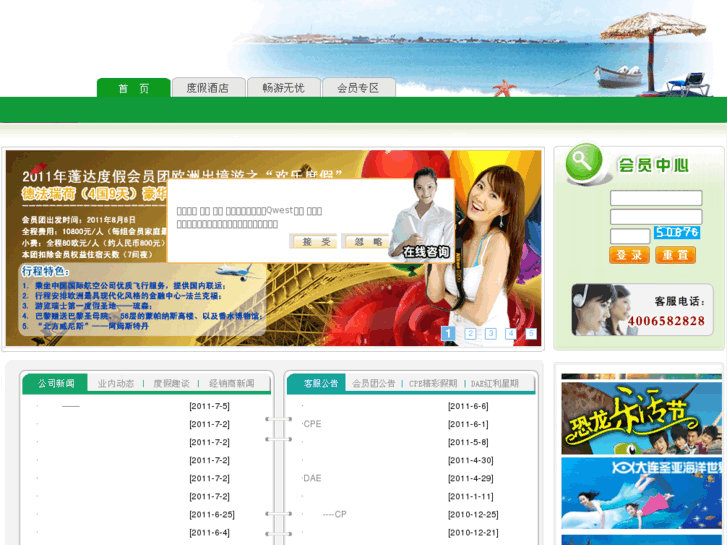Open the 首页 home tab
727x545 pixels.
134,88
